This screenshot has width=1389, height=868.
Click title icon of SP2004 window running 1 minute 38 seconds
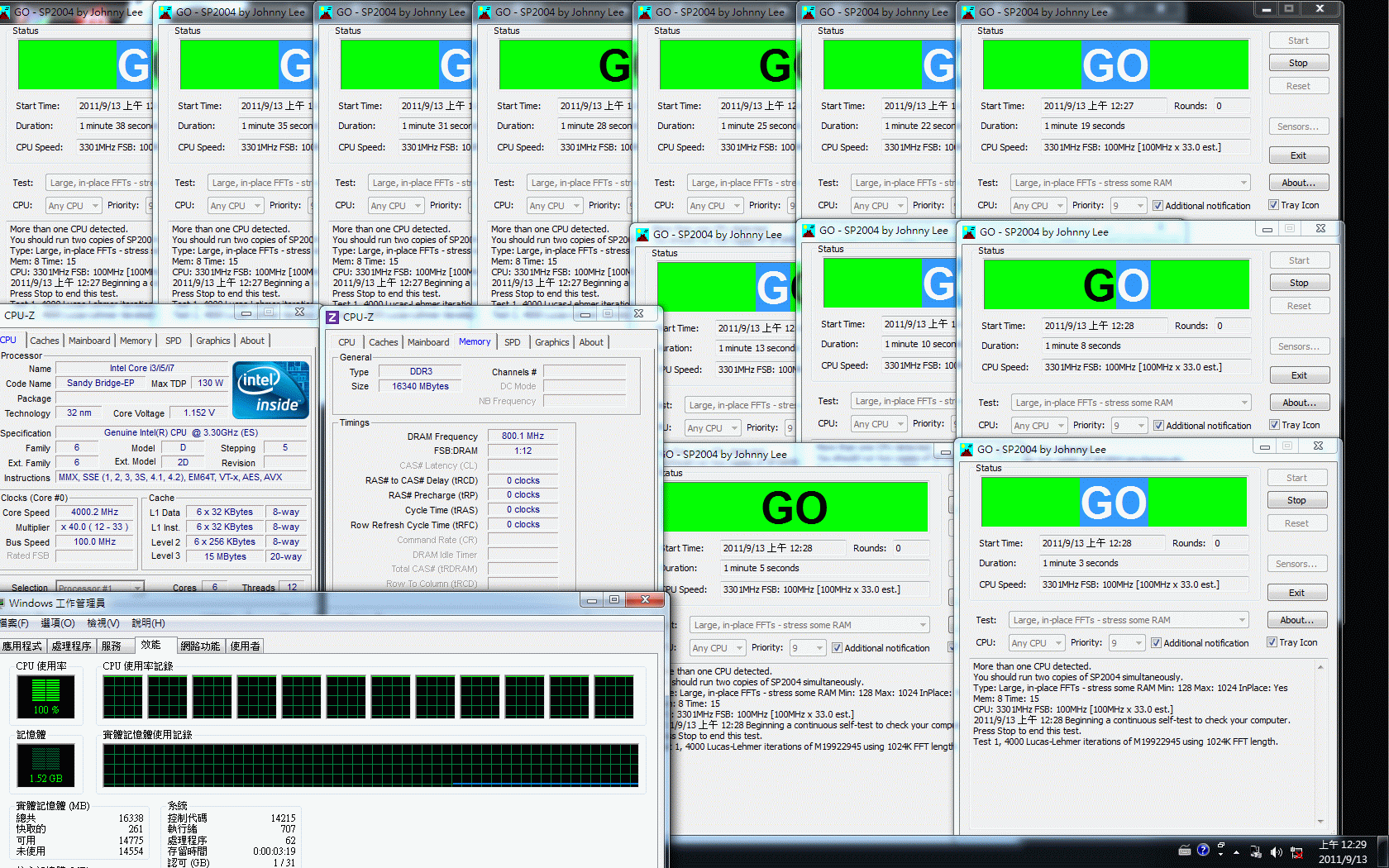[x=4, y=12]
